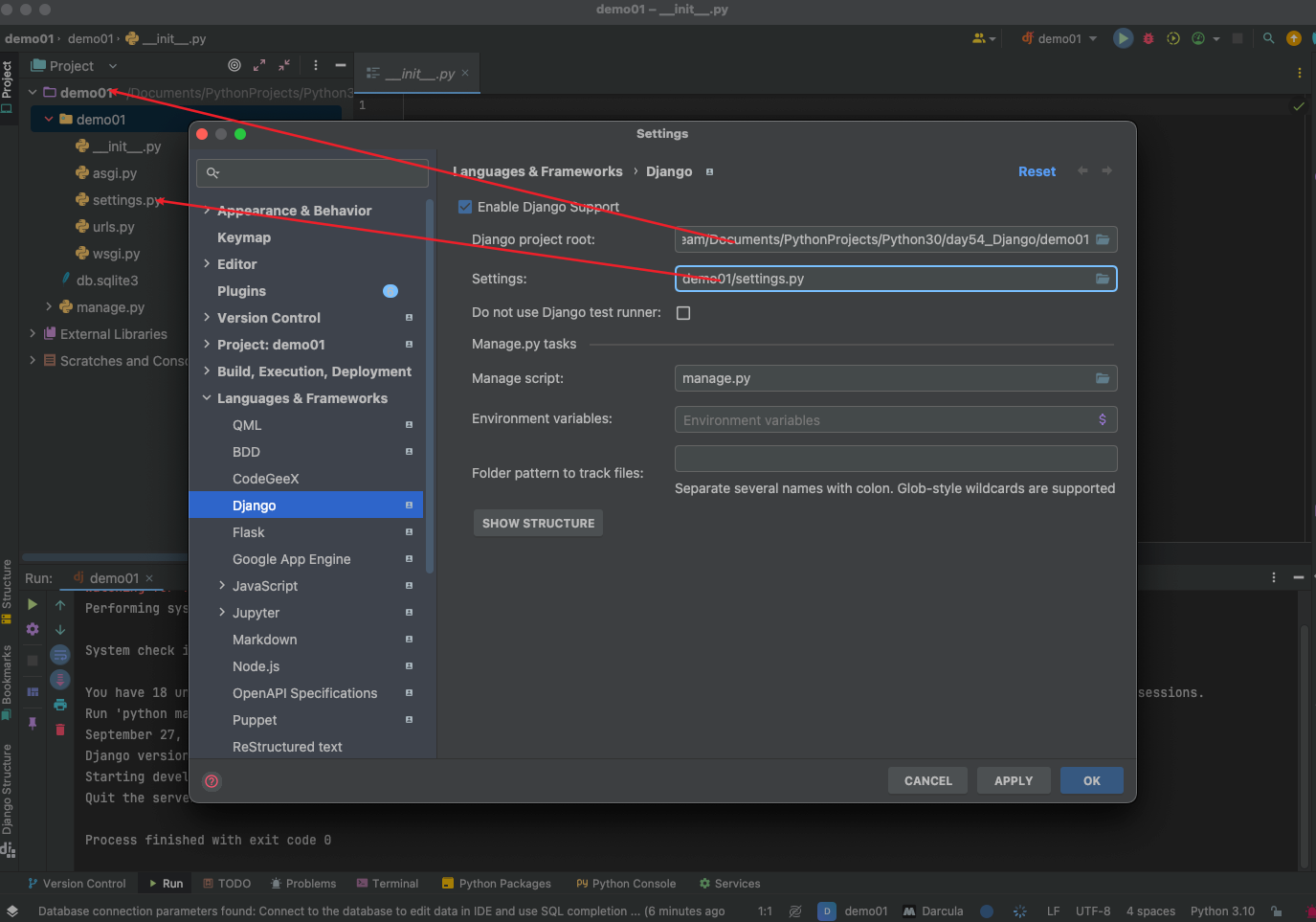Click the up arrow in the Run console
The image size is (1316, 922).
point(60,605)
